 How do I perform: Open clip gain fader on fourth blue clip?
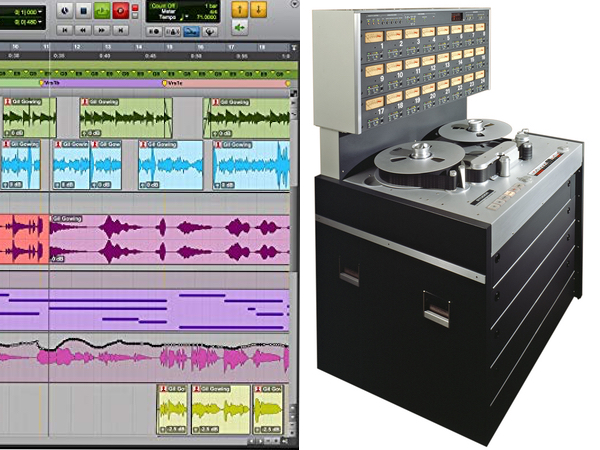[143, 185]
